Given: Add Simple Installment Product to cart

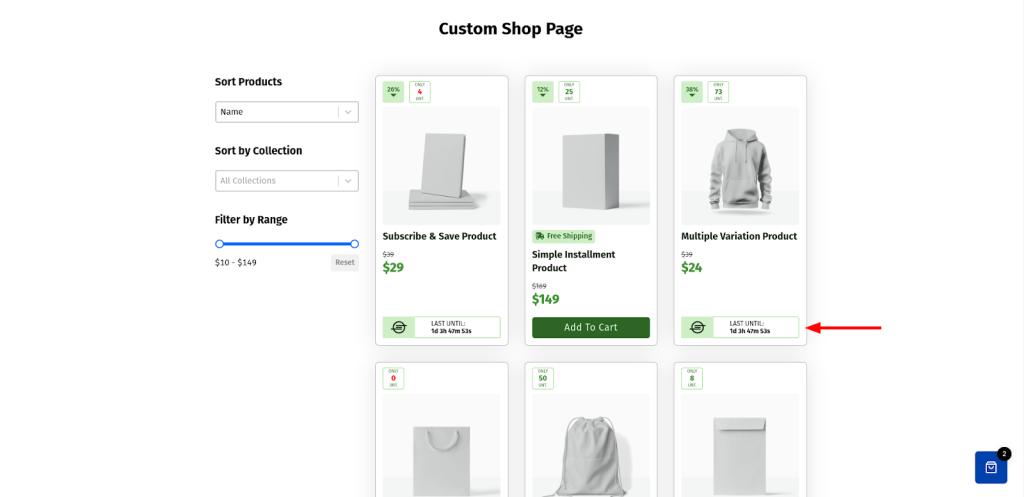Looking at the screenshot, I should (x=590, y=327).
